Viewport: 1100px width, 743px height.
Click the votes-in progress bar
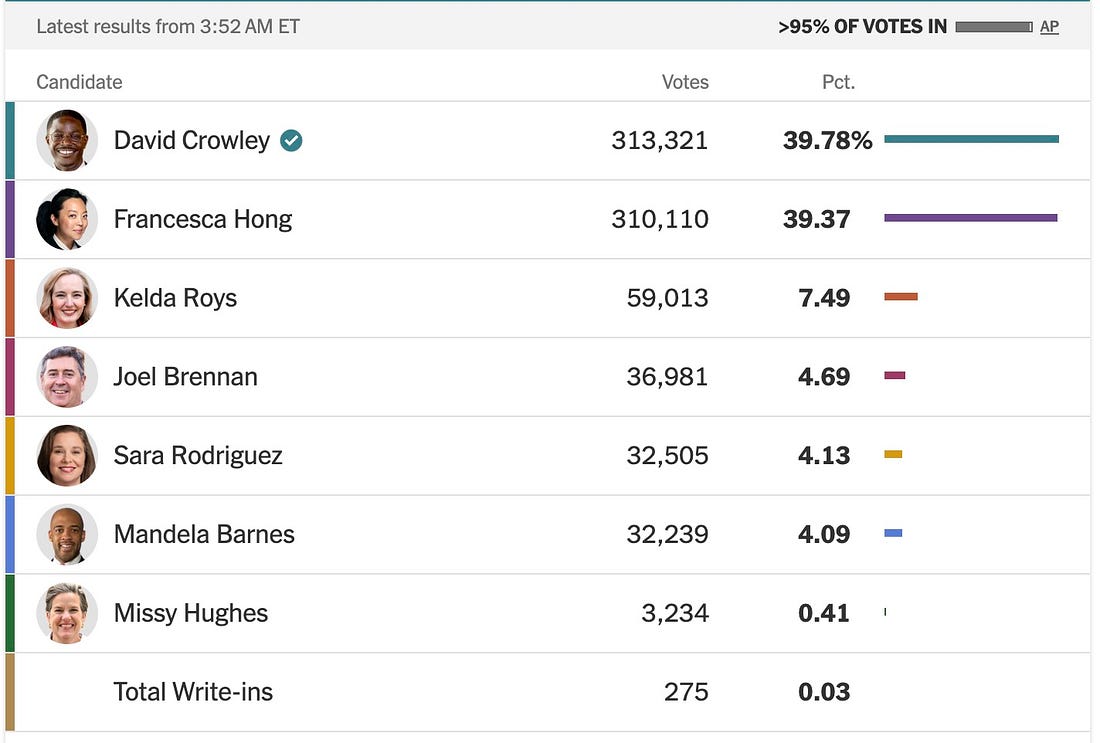(993, 27)
